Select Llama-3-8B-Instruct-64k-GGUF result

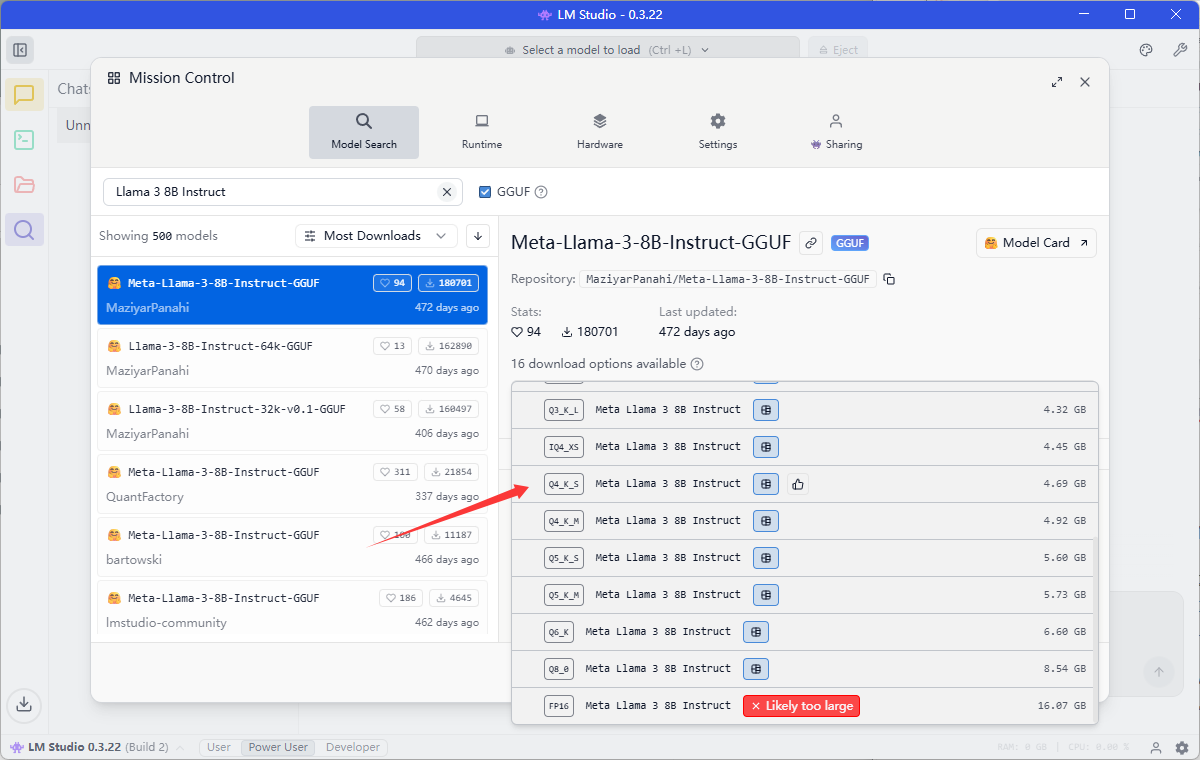[292, 358]
